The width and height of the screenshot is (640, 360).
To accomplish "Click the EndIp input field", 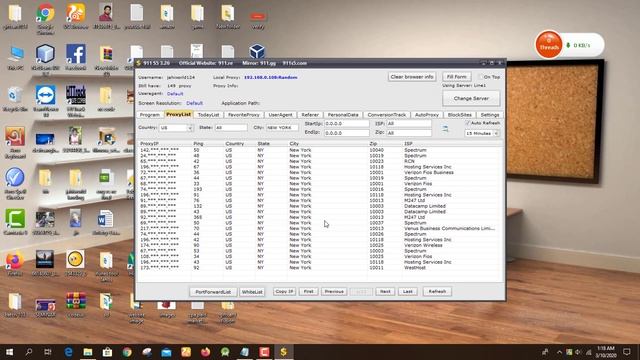I will [347, 133].
